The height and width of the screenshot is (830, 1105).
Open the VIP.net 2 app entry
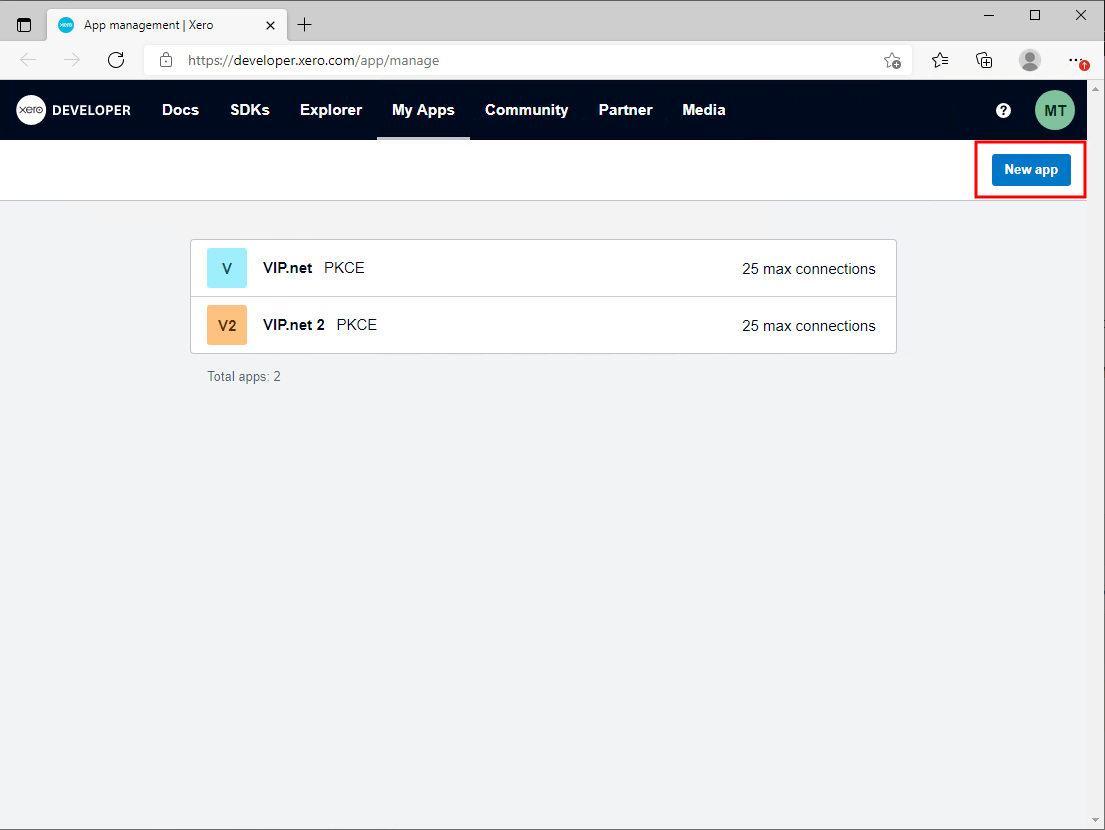point(543,326)
